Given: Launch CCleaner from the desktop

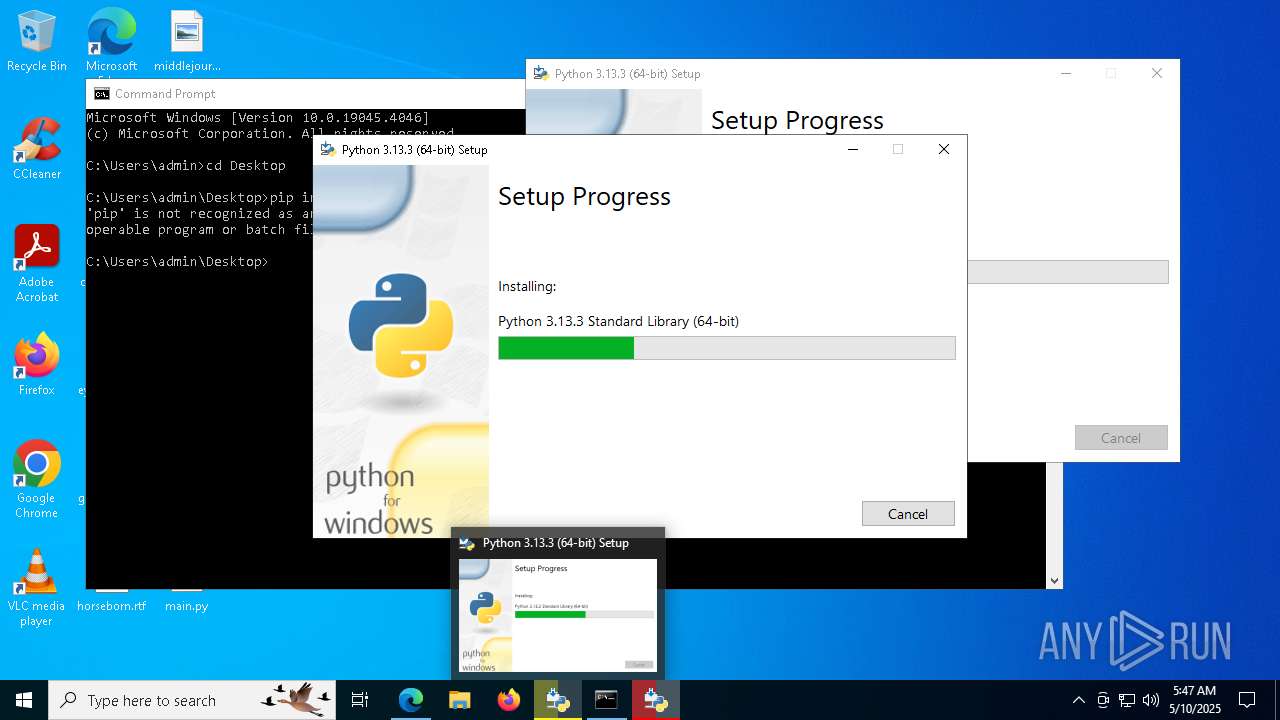Looking at the screenshot, I should point(37,149).
